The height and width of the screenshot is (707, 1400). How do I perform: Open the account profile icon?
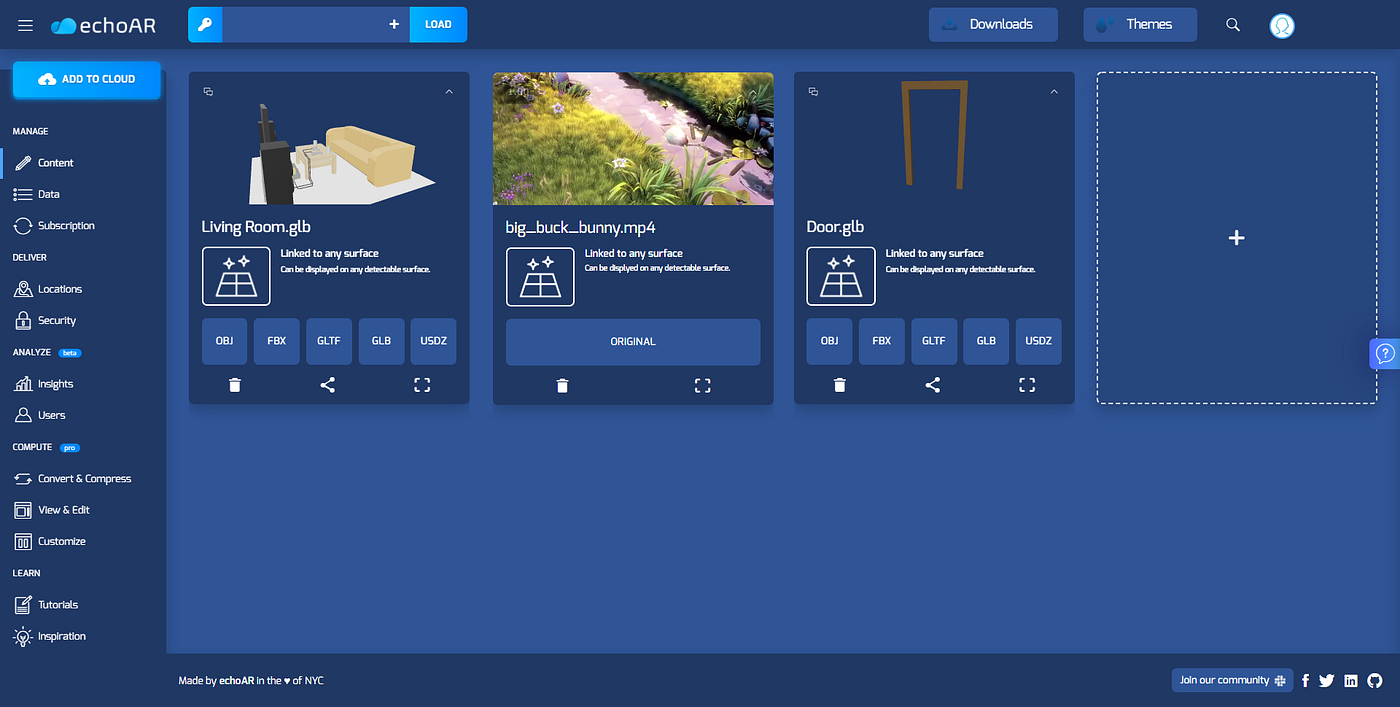pos(1282,24)
